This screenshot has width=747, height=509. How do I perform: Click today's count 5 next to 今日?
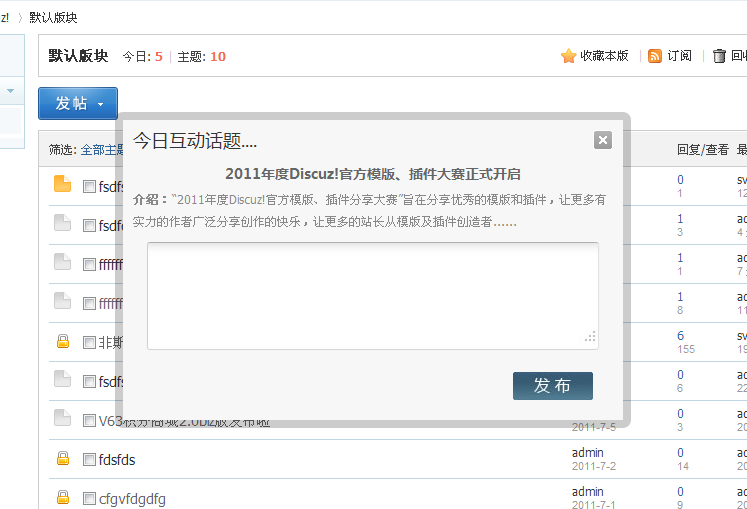coord(159,57)
